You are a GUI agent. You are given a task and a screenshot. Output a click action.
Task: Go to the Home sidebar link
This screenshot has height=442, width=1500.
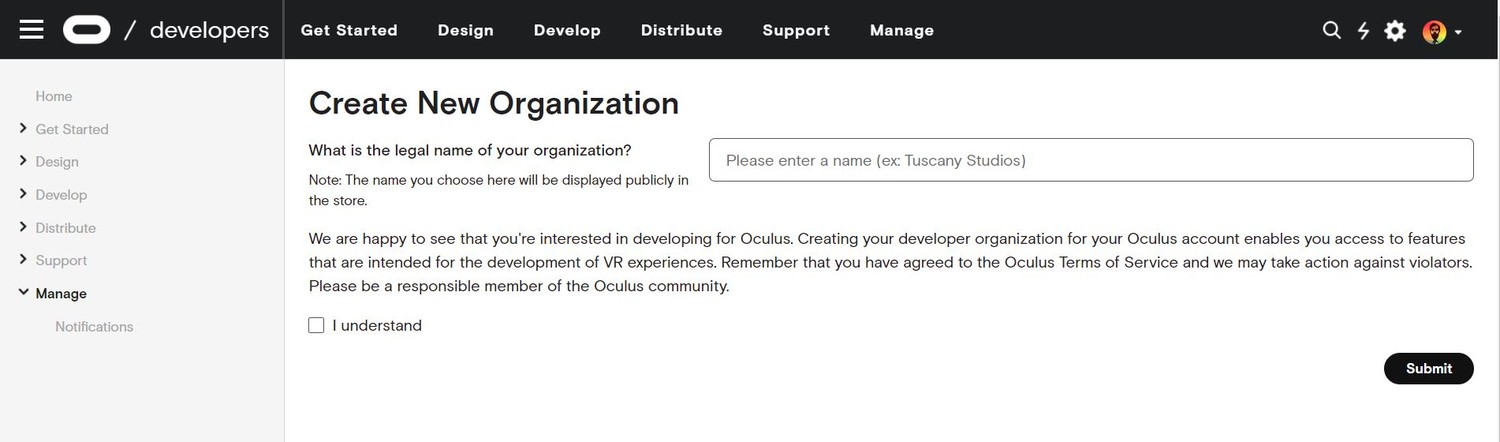click(54, 96)
